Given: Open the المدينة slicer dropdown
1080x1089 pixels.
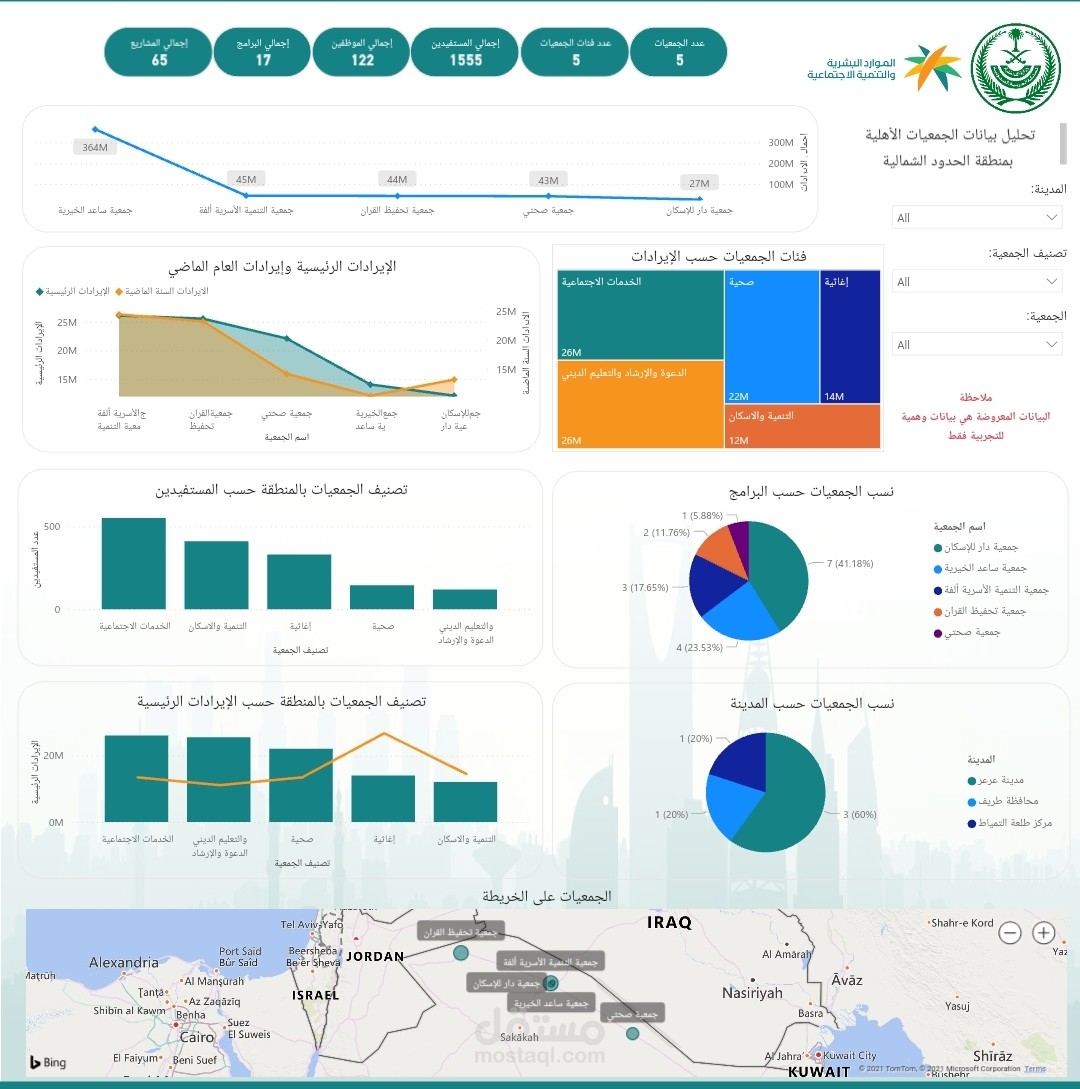Looking at the screenshot, I should [977, 217].
